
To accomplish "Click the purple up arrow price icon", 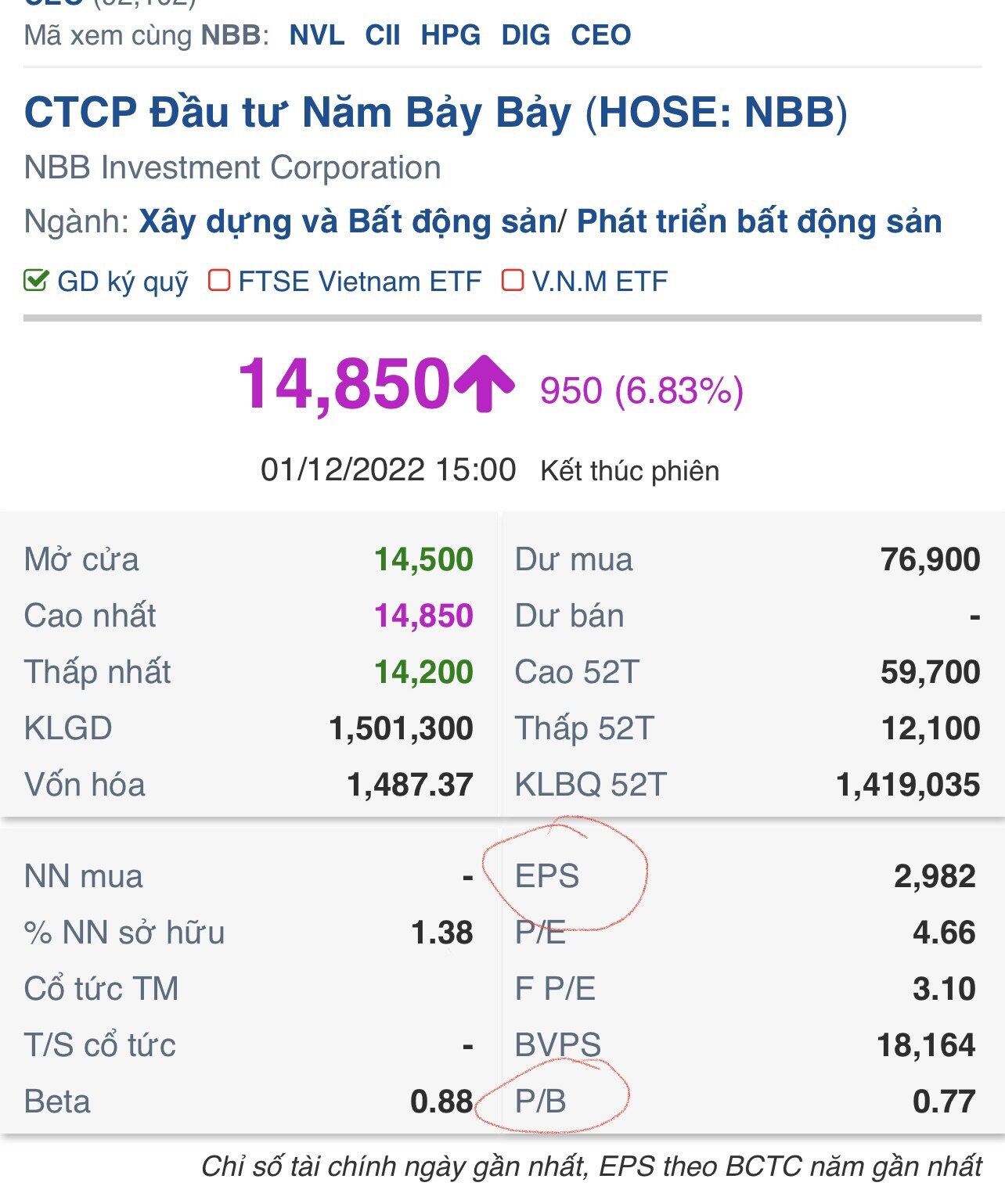I will click(484, 383).
